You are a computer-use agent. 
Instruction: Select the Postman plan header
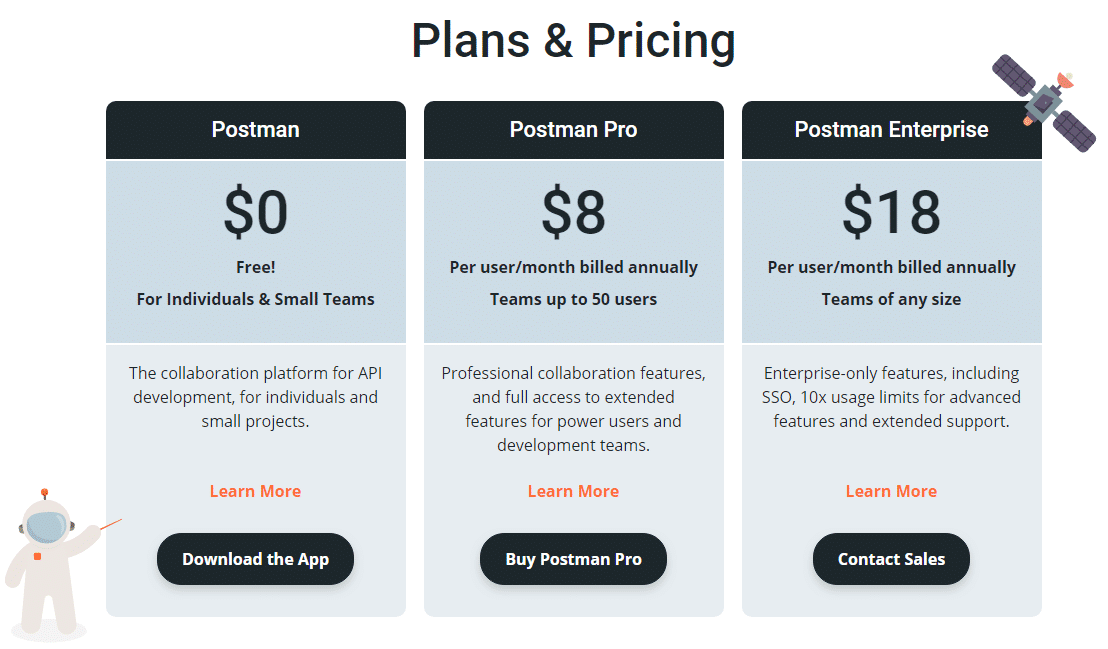(255, 129)
